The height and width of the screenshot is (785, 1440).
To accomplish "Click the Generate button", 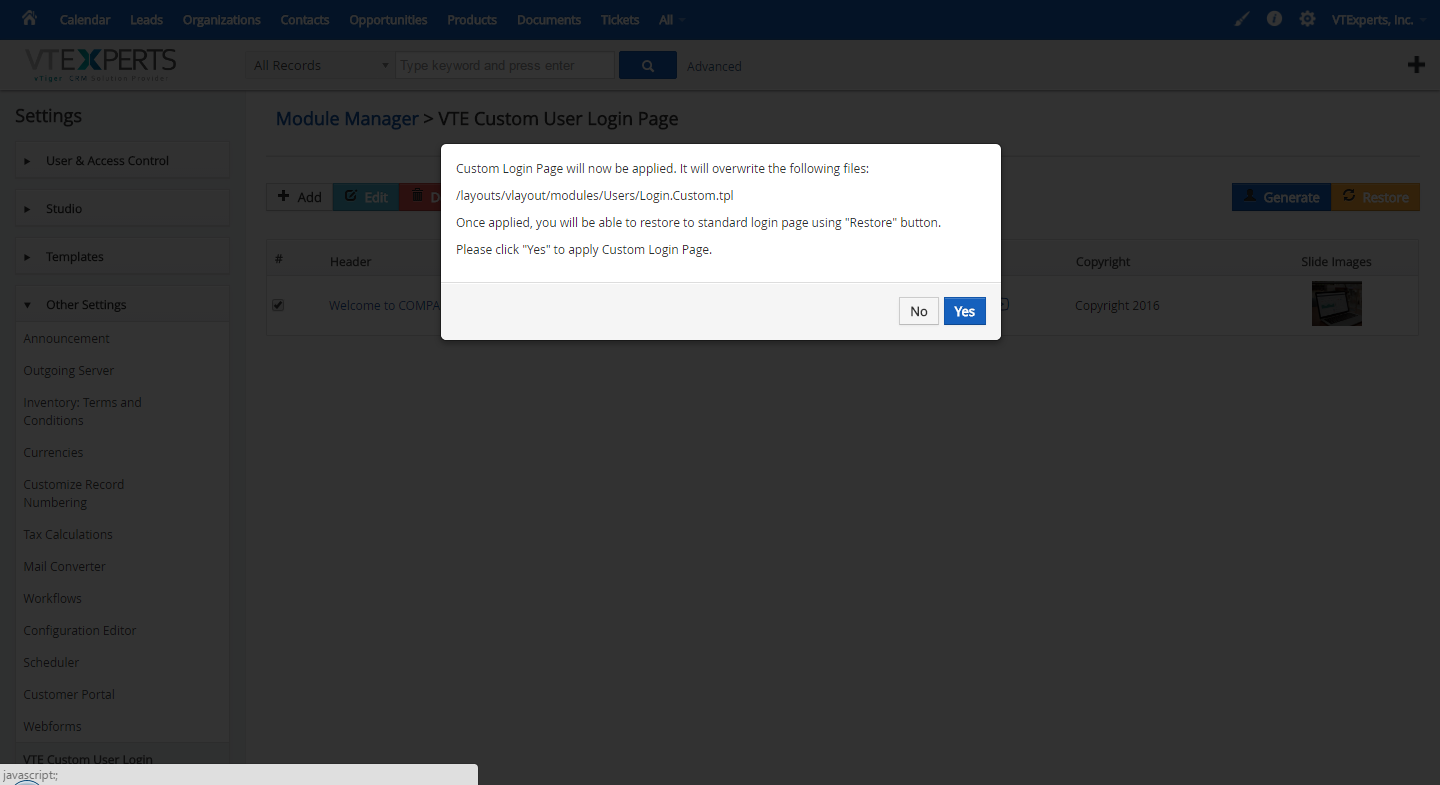I will click(x=1281, y=197).
